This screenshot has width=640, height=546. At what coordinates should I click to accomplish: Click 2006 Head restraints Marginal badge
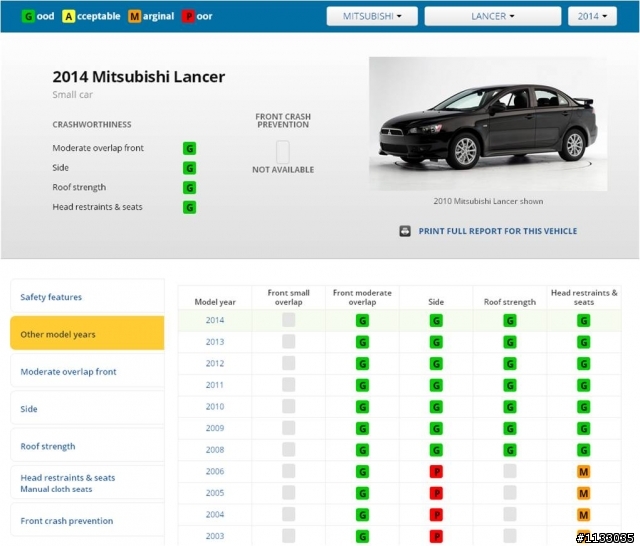(x=584, y=472)
